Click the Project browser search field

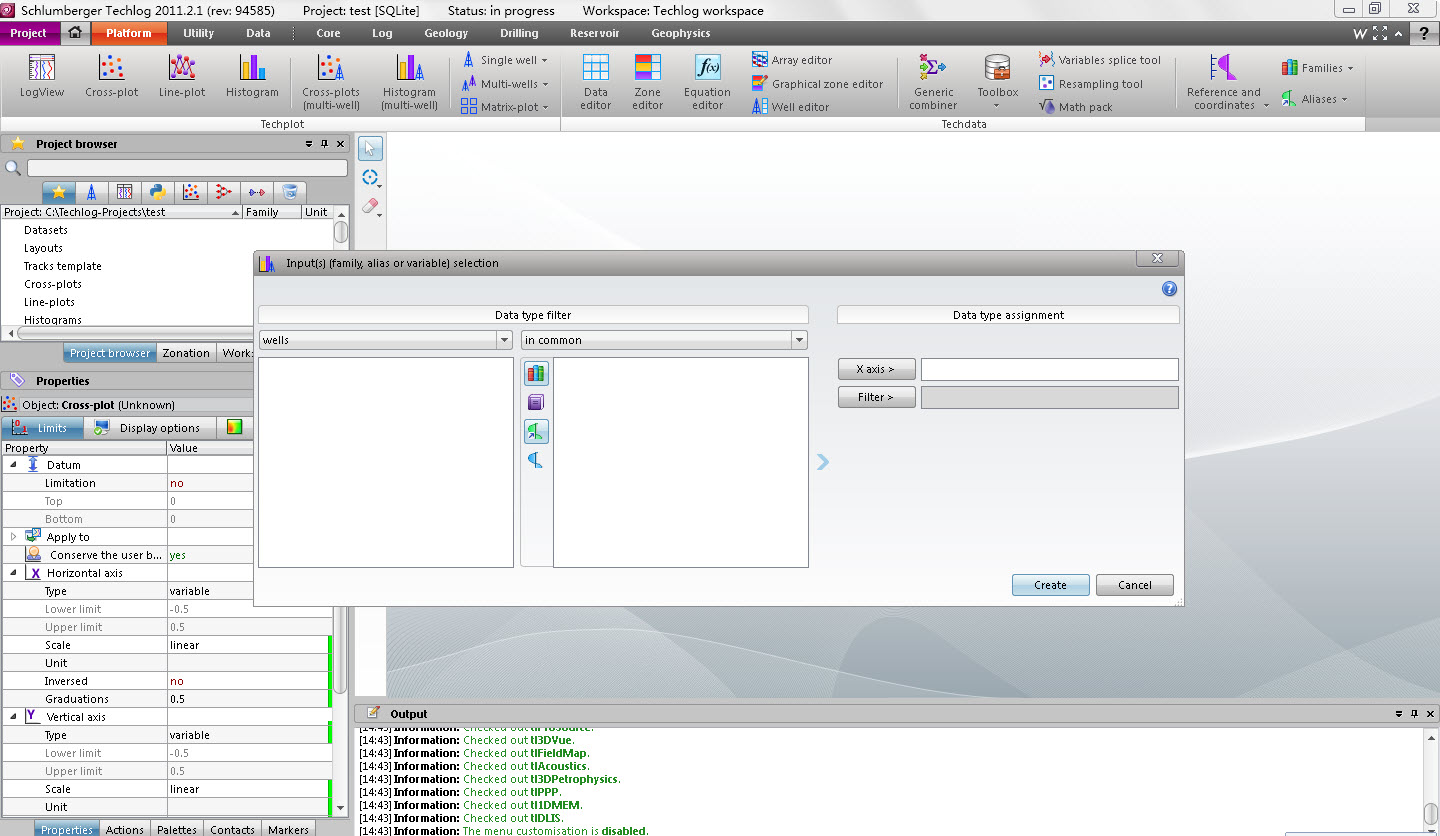click(x=187, y=168)
